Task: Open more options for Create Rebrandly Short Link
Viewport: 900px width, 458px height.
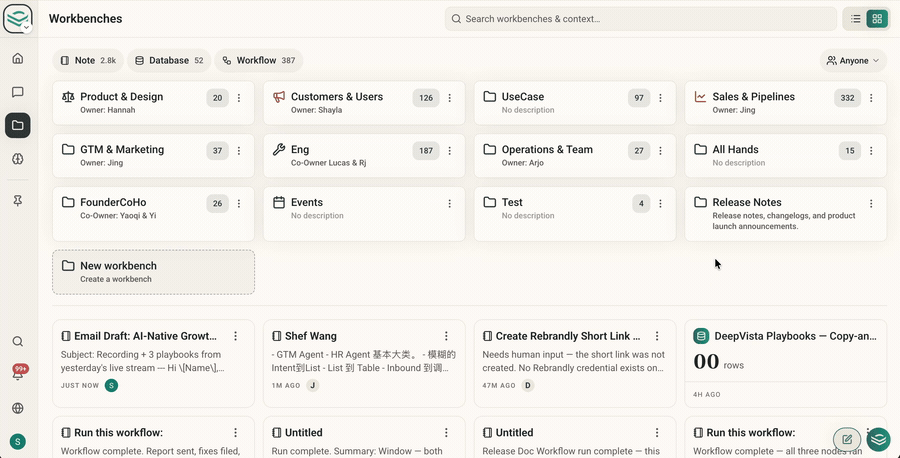Action: tap(657, 336)
